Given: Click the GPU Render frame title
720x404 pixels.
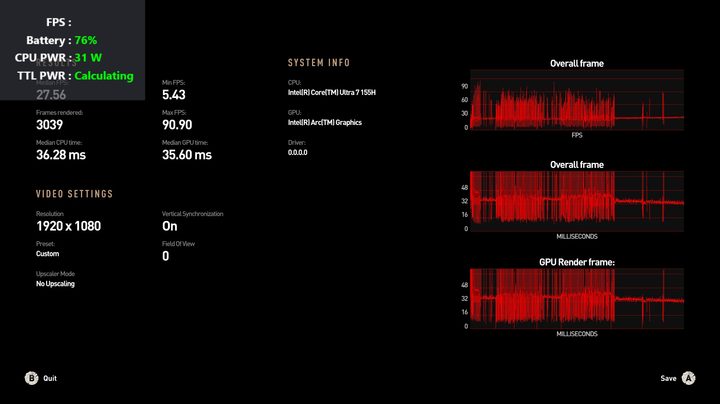Looking at the screenshot, I should click(577, 262).
